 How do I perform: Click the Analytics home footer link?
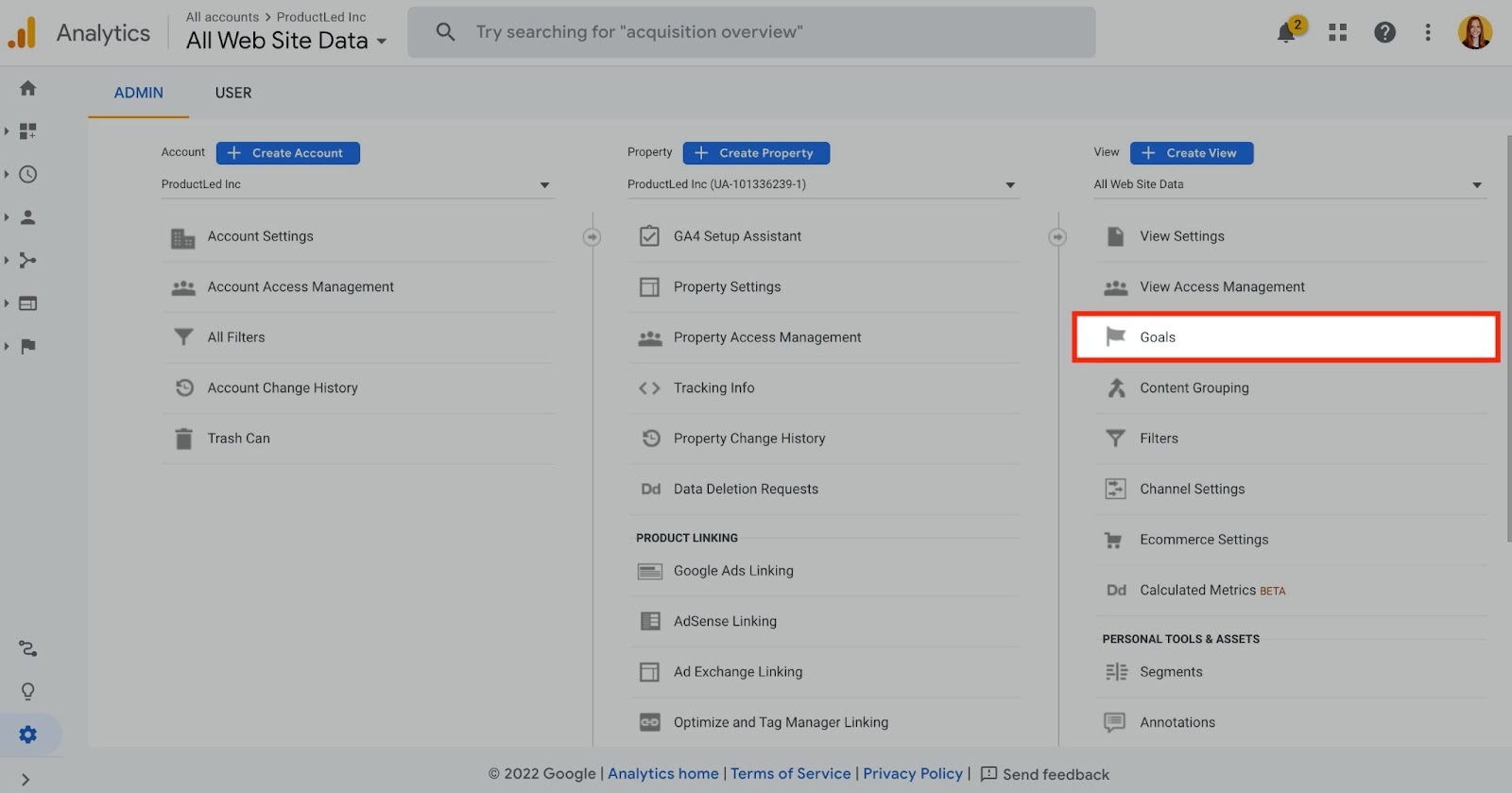[663, 774]
